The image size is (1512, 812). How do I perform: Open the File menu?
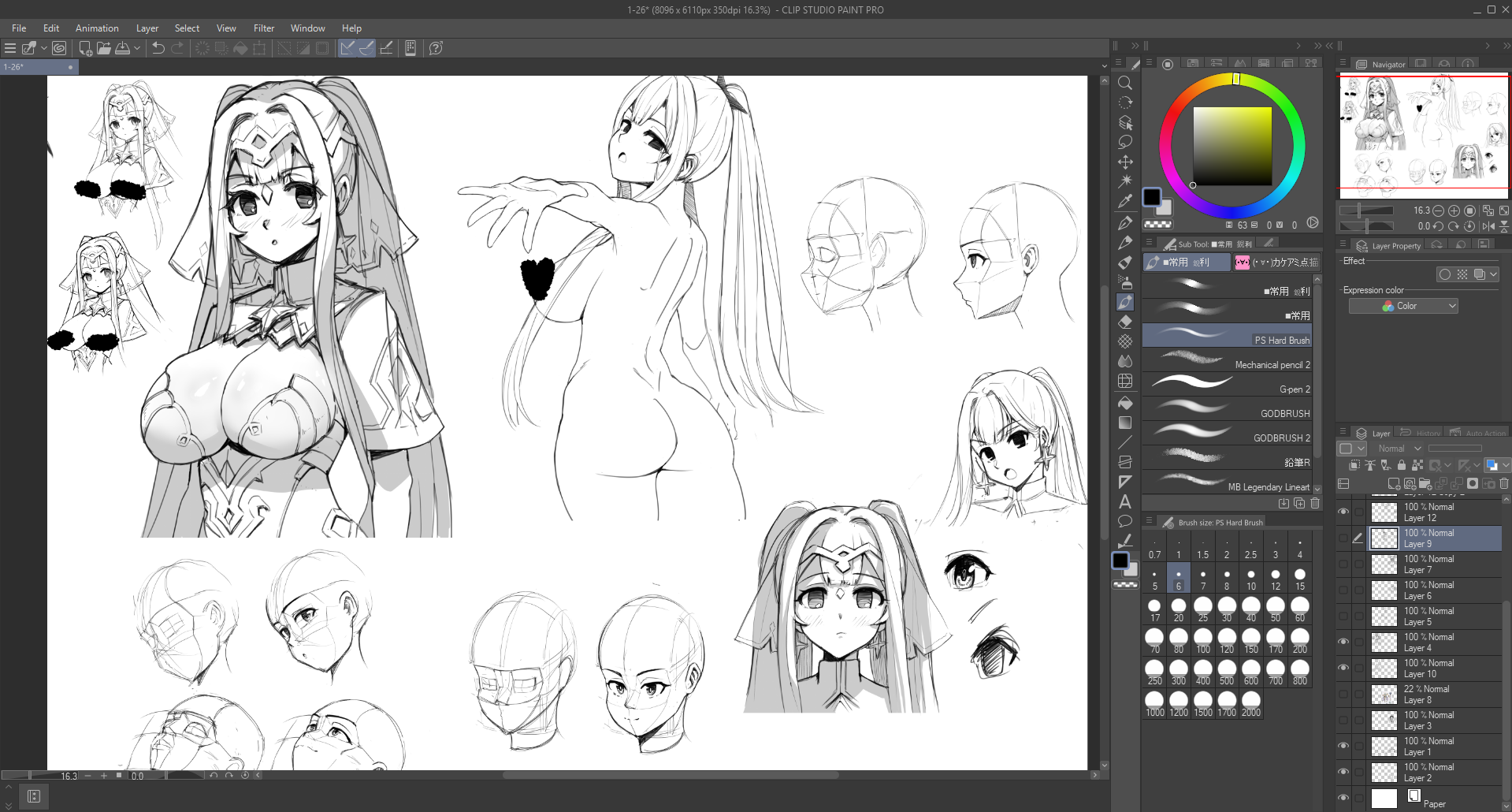tap(19, 28)
